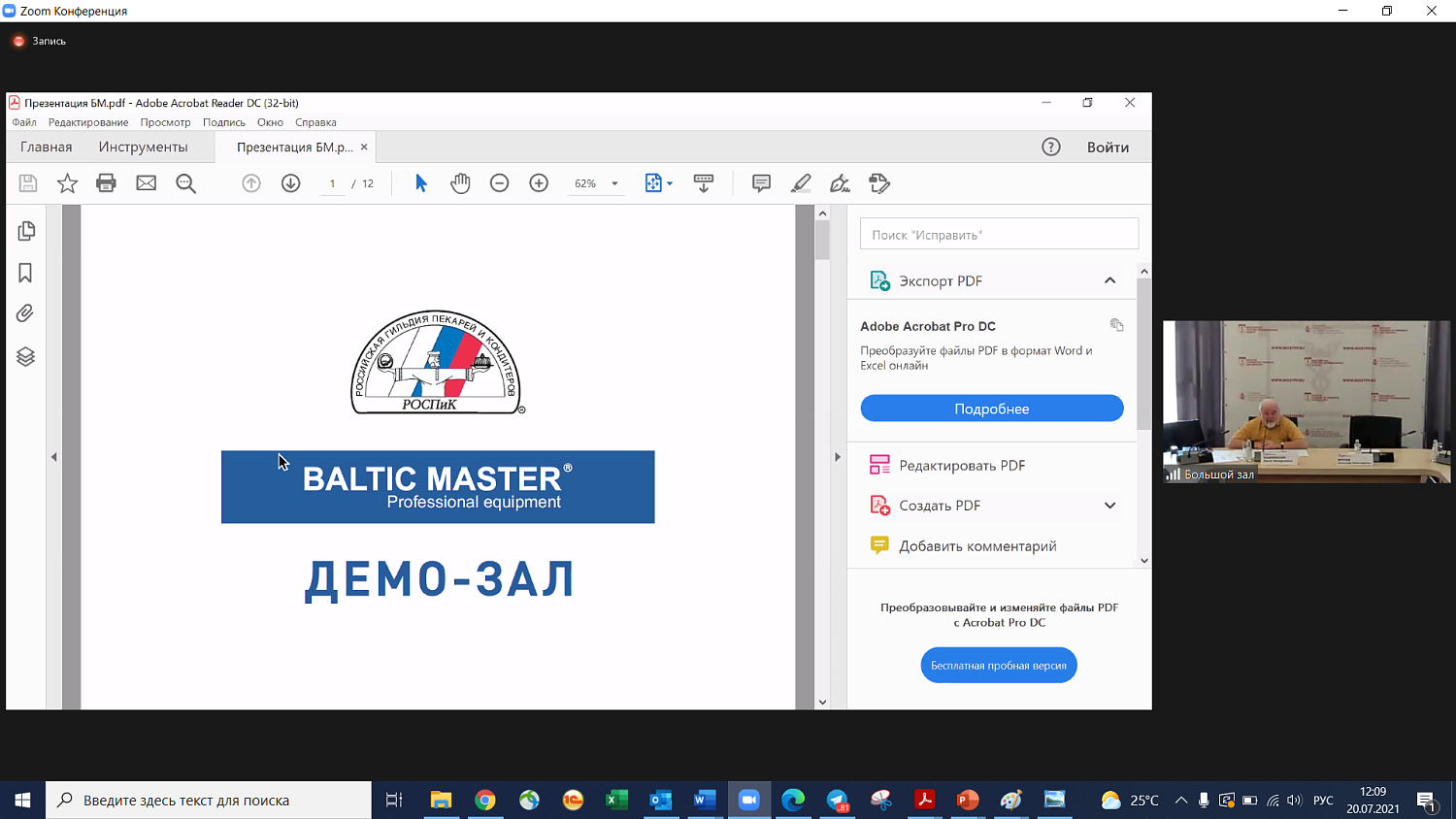The height and width of the screenshot is (819, 1456).
Task: Zoom in with plus circle icon
Action: point(539,183)
